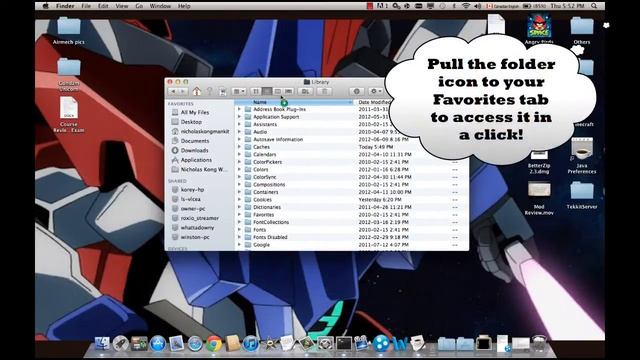This screenshot has height=360, width=640.
Task: Open the Go menu
Action: [139, 6]
